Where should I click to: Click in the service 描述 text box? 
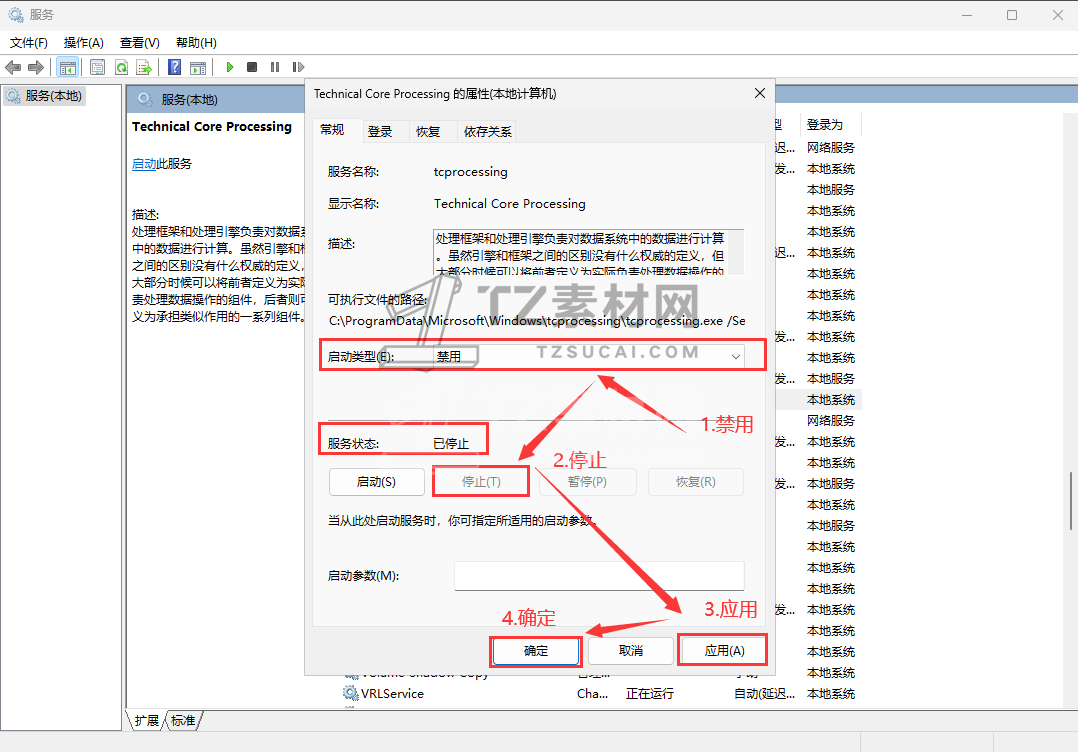point(588,252)
